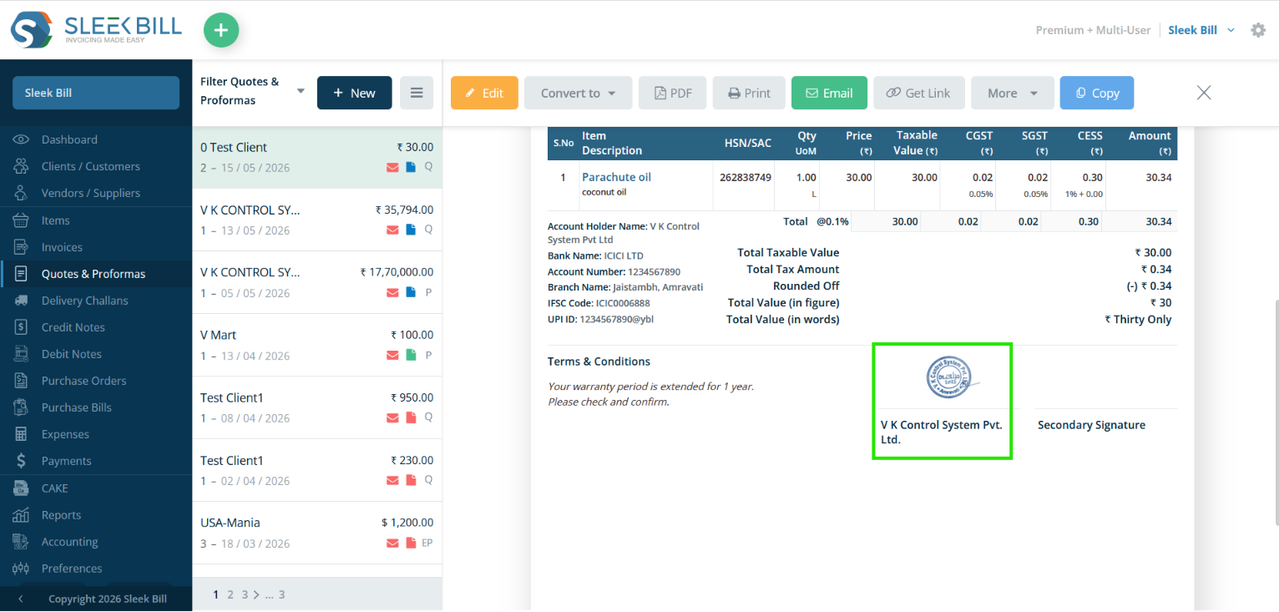Open settings gear icon in header
This screenshot has width=1279, height=612.
[x=1258, y=30]
